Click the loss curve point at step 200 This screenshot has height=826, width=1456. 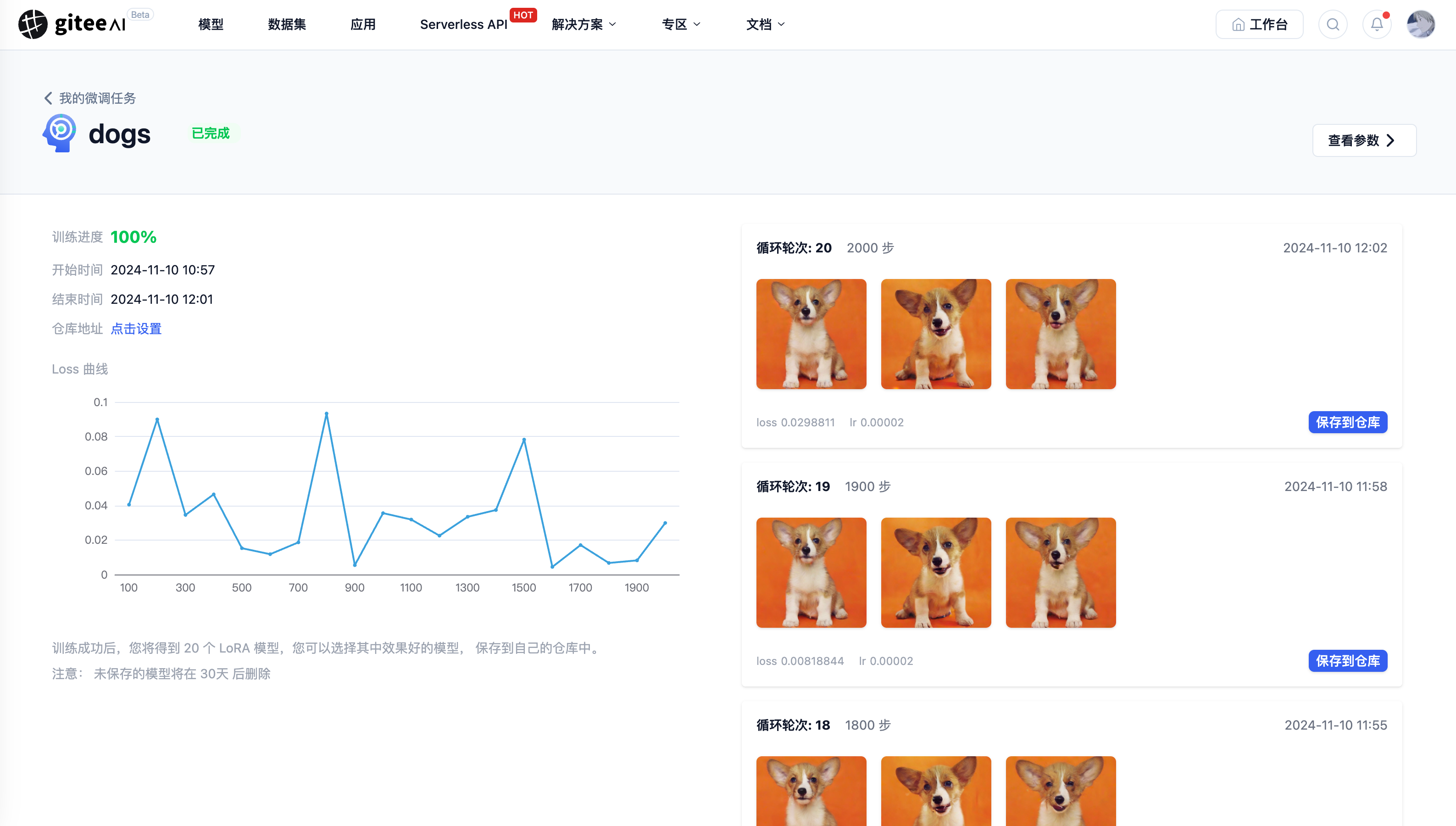[157, 419]
